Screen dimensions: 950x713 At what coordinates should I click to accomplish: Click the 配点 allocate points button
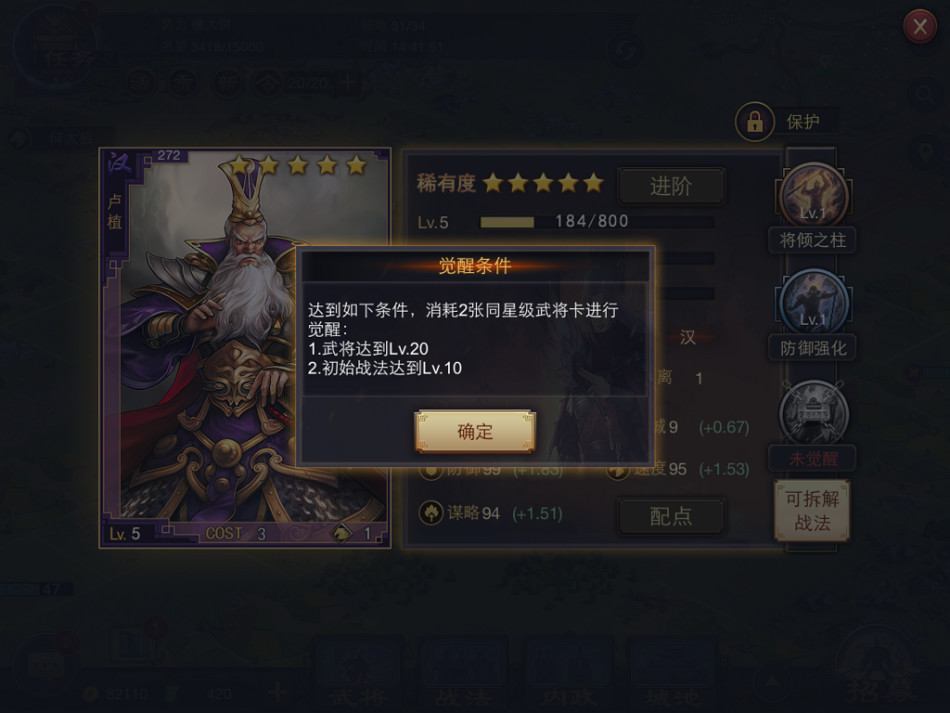(671, 516)
